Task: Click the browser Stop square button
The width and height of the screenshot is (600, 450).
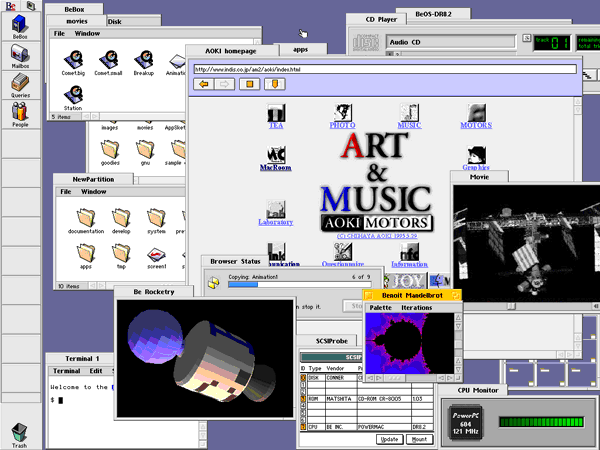Action: (x=249, y=84)
